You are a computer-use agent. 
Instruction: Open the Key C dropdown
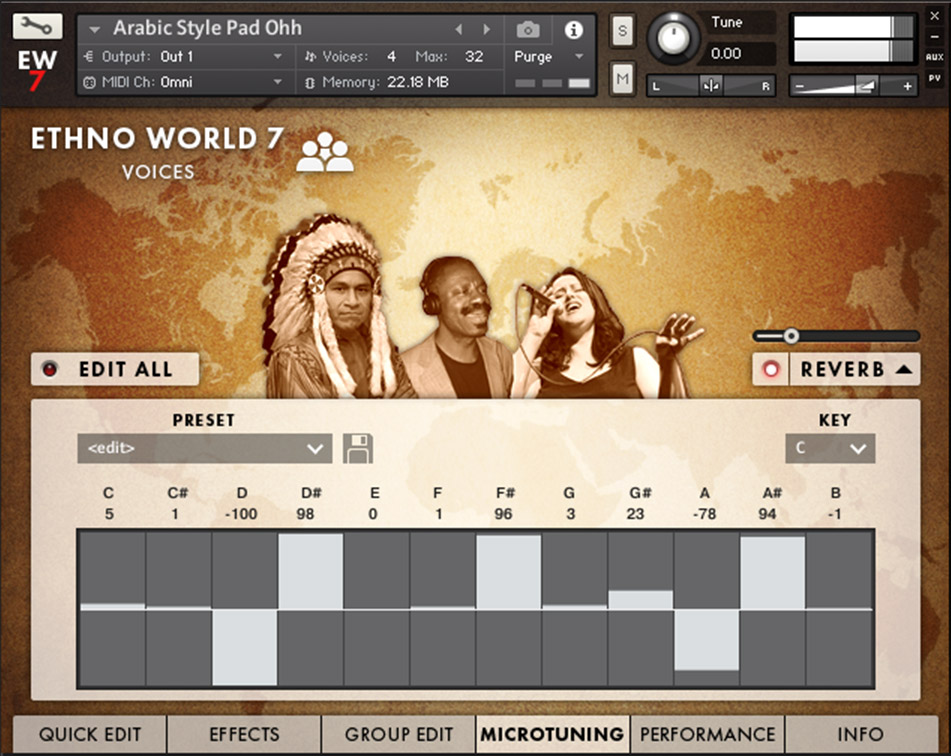[830, 448]
